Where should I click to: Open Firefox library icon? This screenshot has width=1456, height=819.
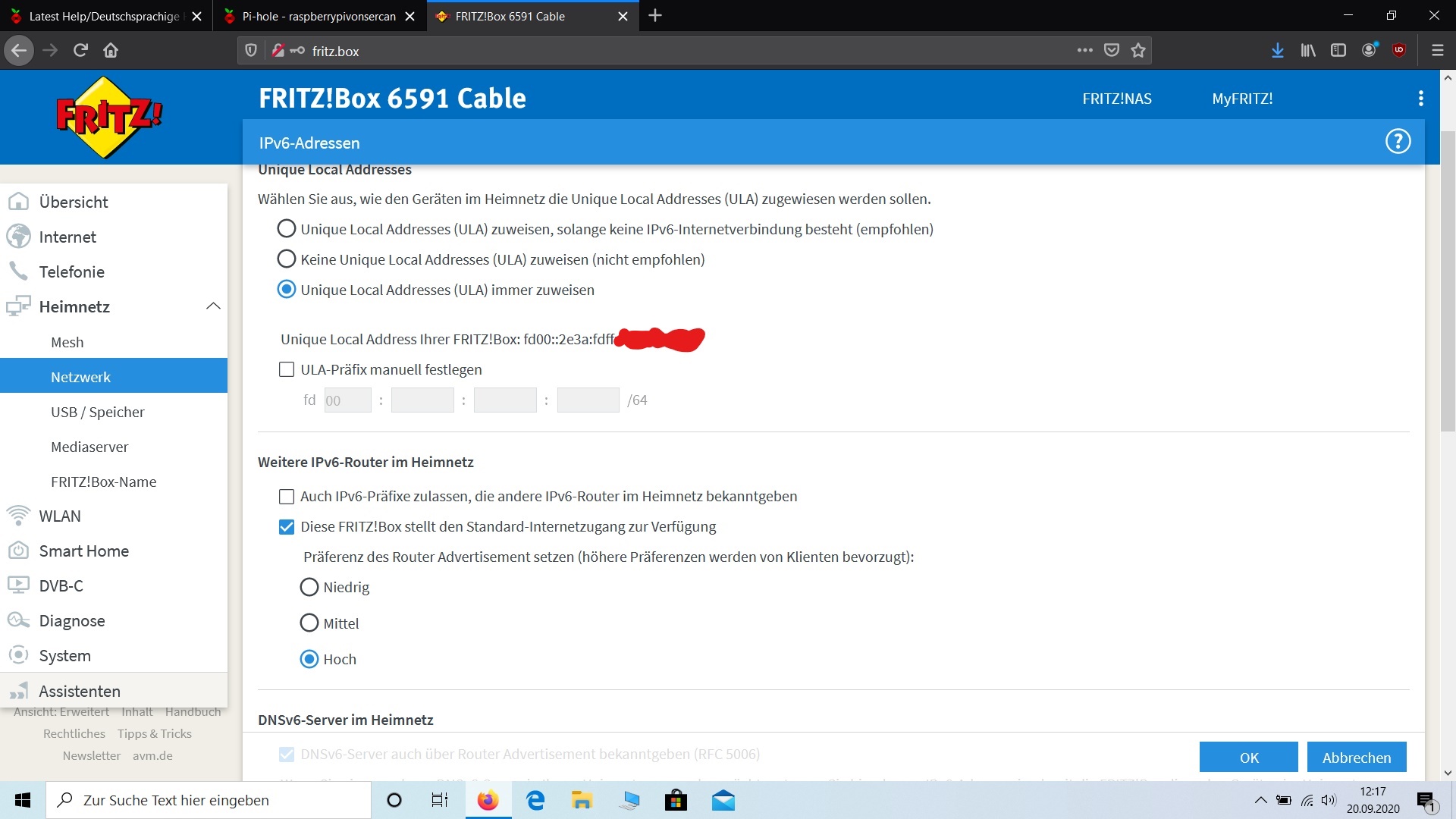1308,51
